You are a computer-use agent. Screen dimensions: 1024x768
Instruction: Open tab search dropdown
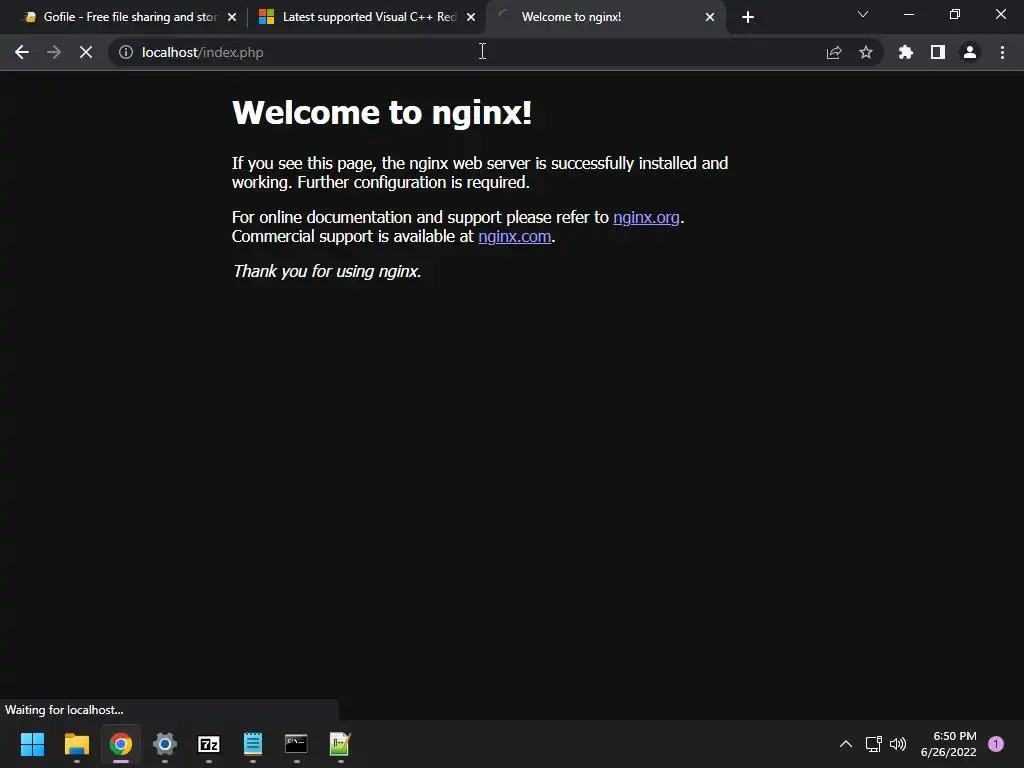[x=863, y=14]
